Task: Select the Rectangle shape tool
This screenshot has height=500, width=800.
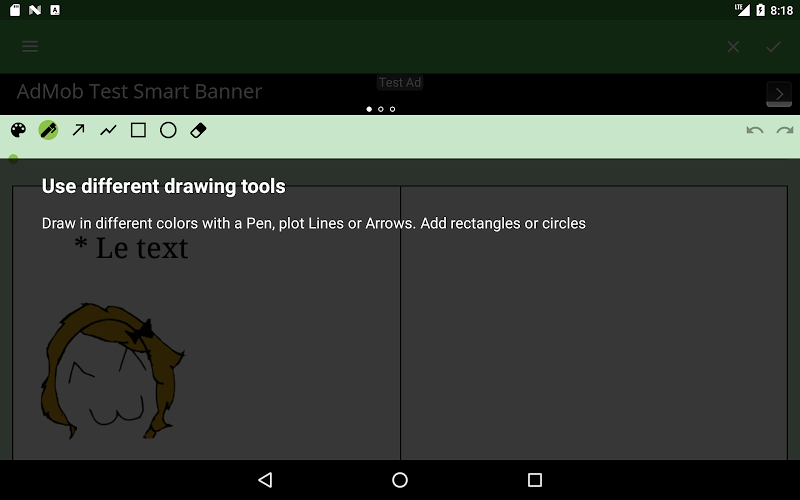Action: tap(138, 130)
